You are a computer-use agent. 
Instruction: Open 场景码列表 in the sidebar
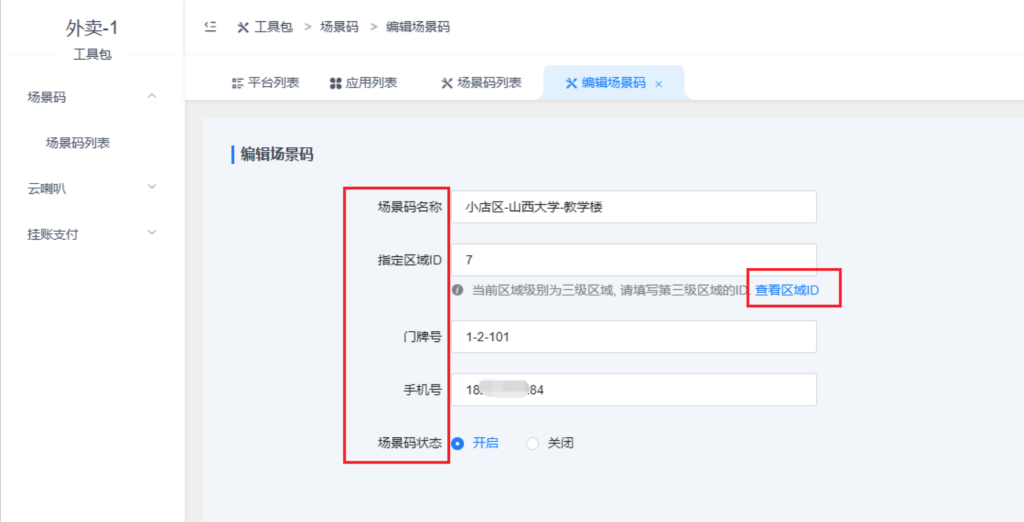click(78, 143)
